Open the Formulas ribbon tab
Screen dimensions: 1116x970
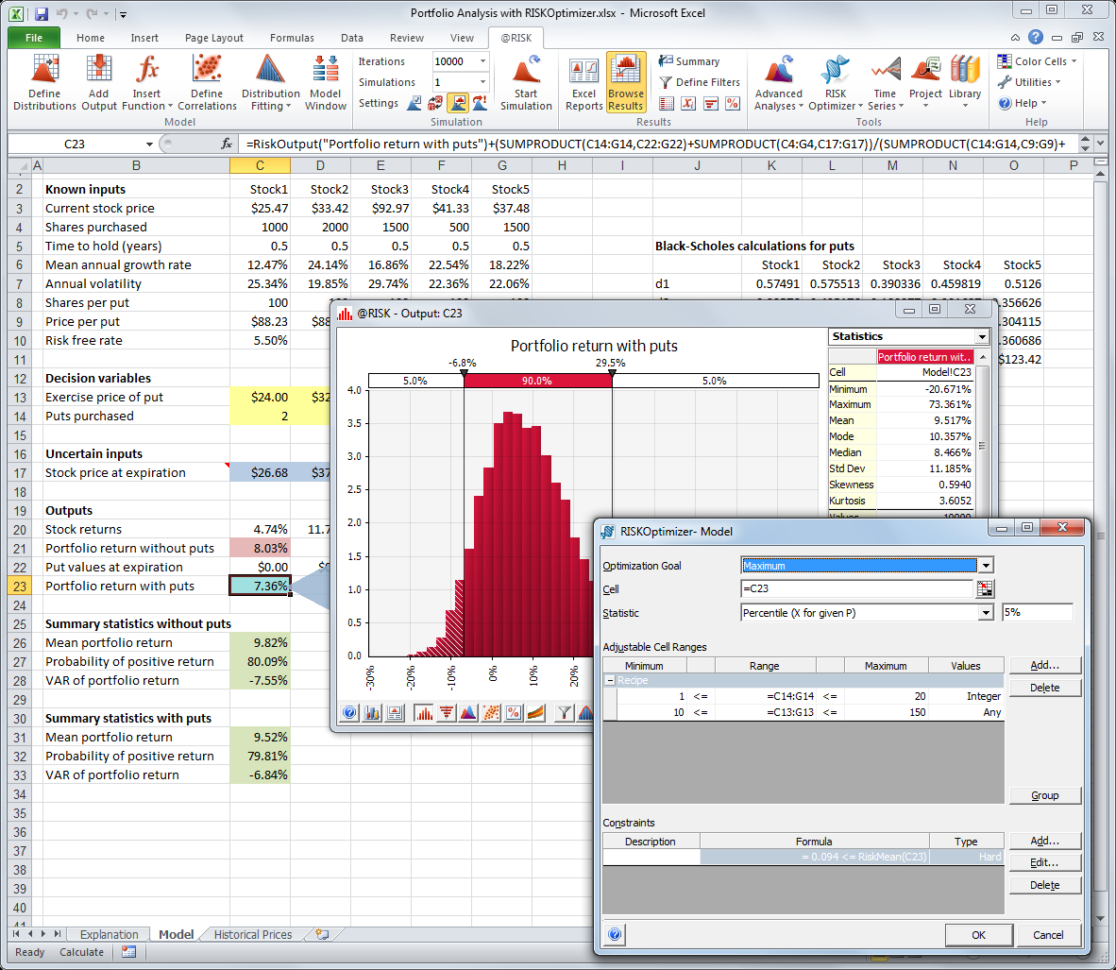point(292,37)
